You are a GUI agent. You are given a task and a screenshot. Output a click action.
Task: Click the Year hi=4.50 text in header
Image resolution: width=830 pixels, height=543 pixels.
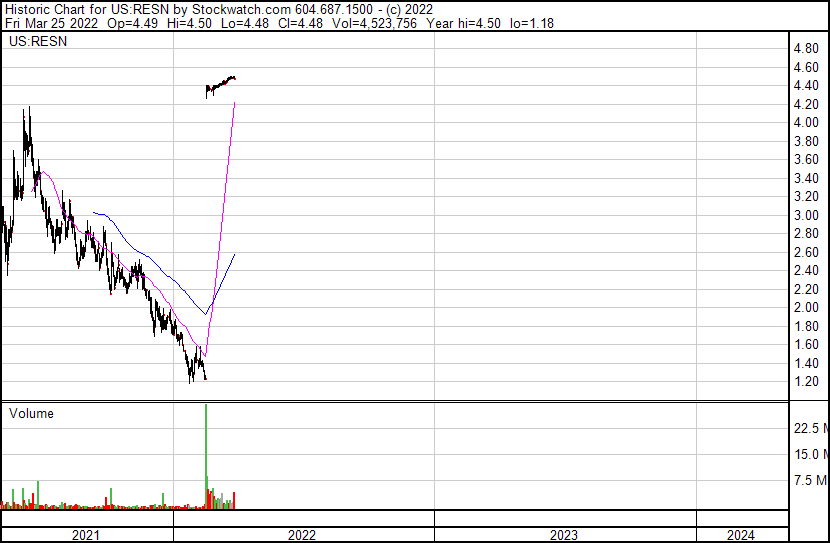coord(463,23)
